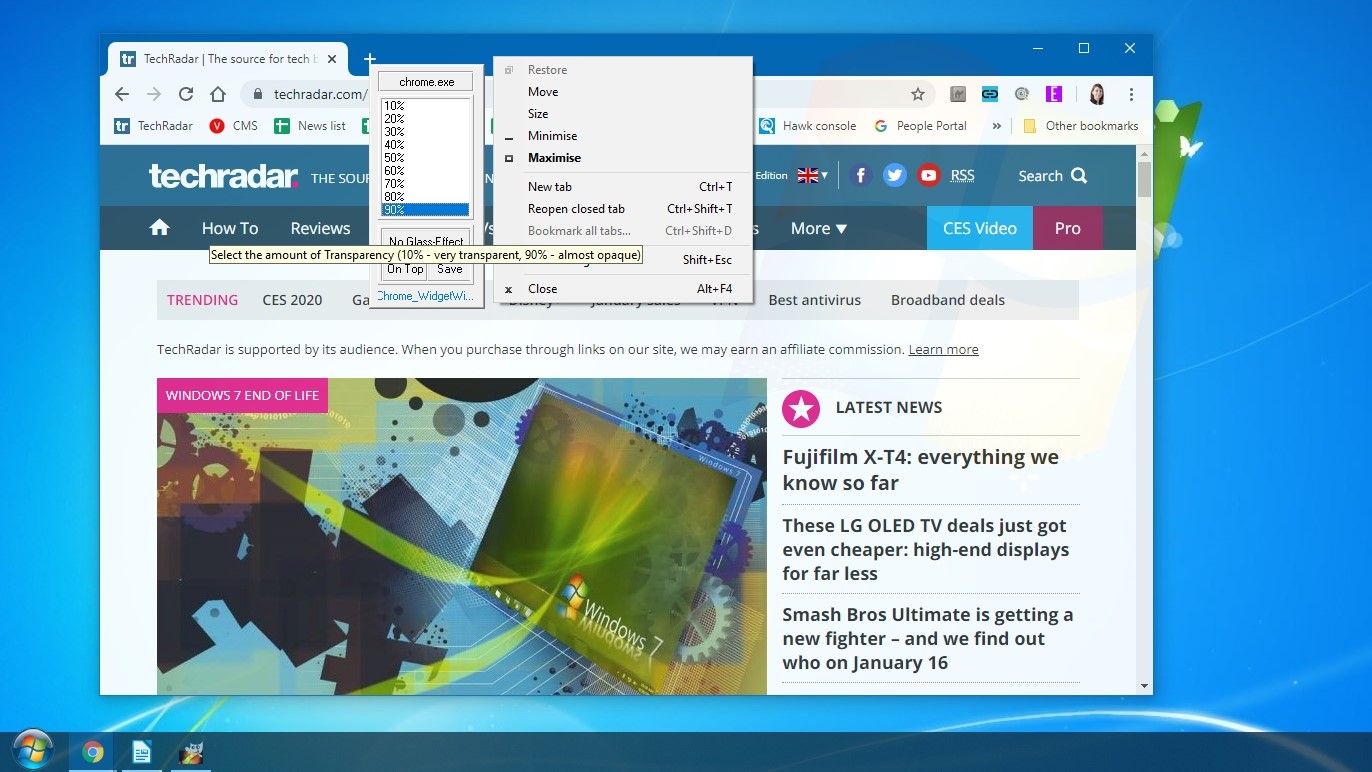The image size is (1372, 772).
Task: Open the Reviews nav section
Action: pyautogui.click(x=320, y=228)
